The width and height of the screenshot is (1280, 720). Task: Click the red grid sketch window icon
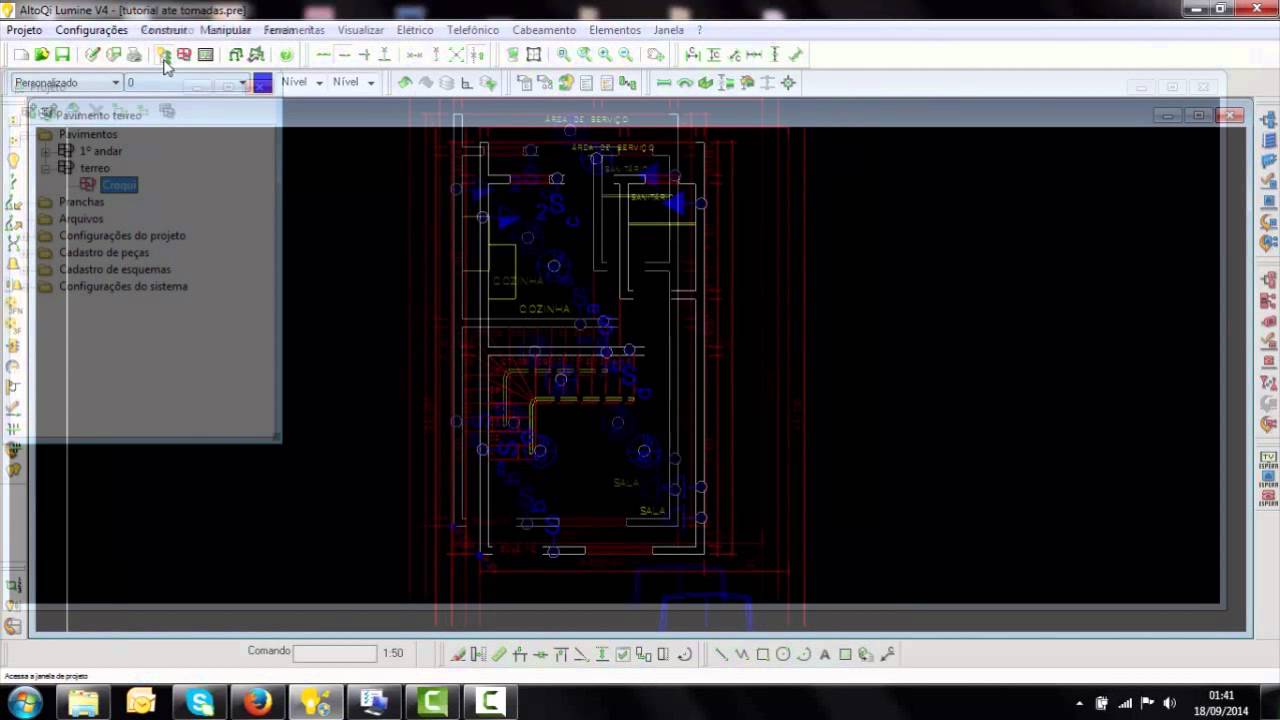pos(184,55)
